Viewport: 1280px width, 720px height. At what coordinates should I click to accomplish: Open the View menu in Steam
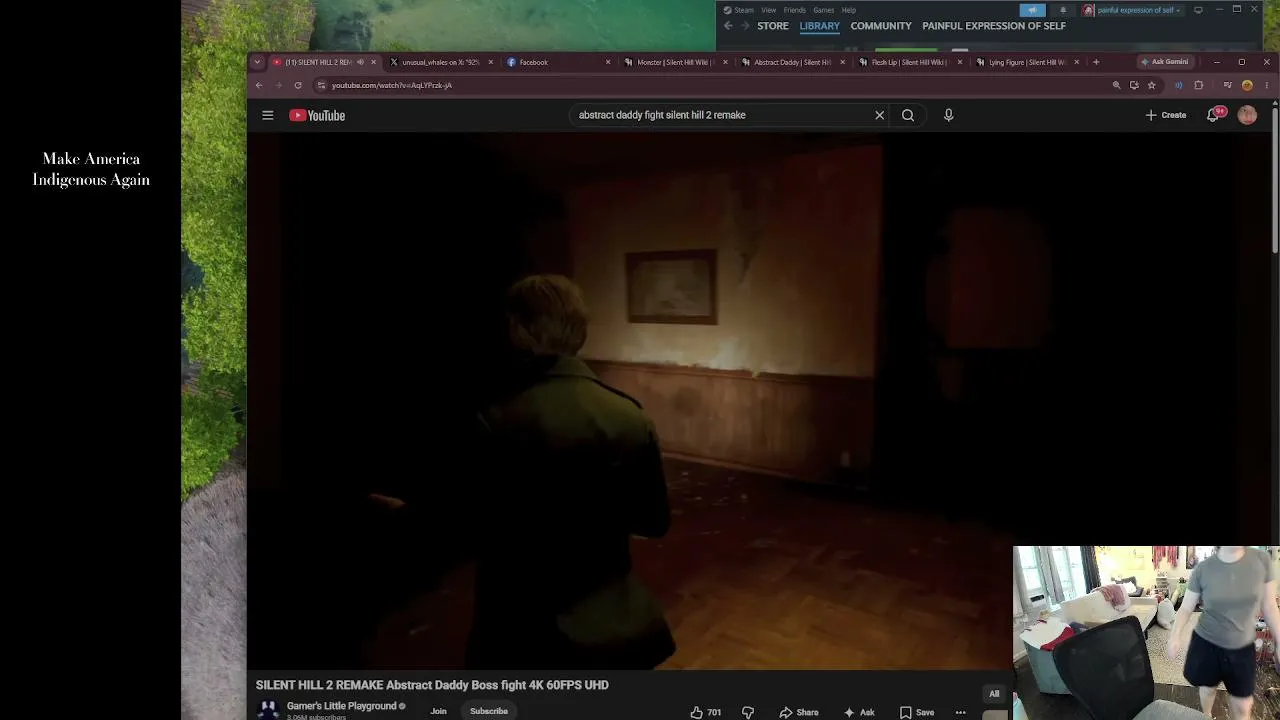tap(768, 10)
